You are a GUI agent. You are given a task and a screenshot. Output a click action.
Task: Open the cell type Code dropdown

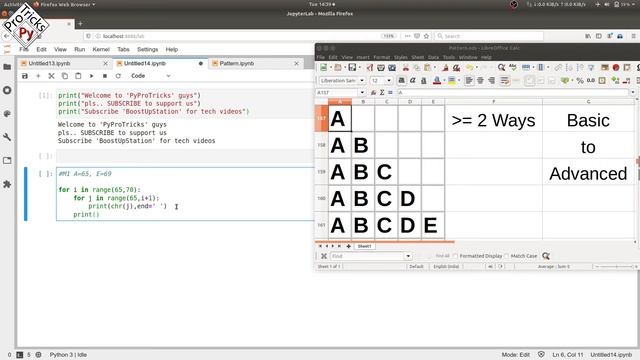click(x=150, y=76)
